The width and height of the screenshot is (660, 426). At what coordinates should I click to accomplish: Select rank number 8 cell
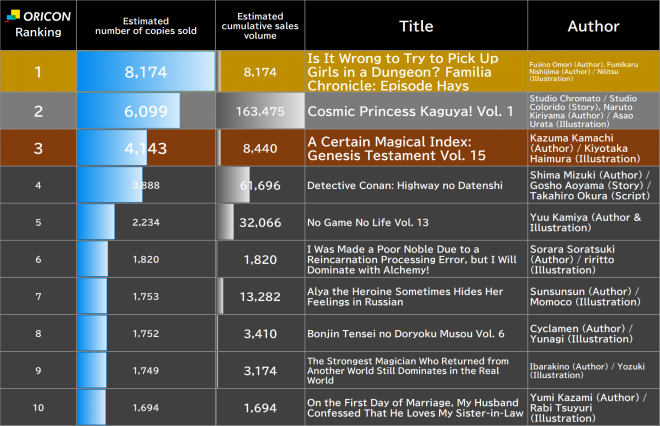click(x=38, y=333)
